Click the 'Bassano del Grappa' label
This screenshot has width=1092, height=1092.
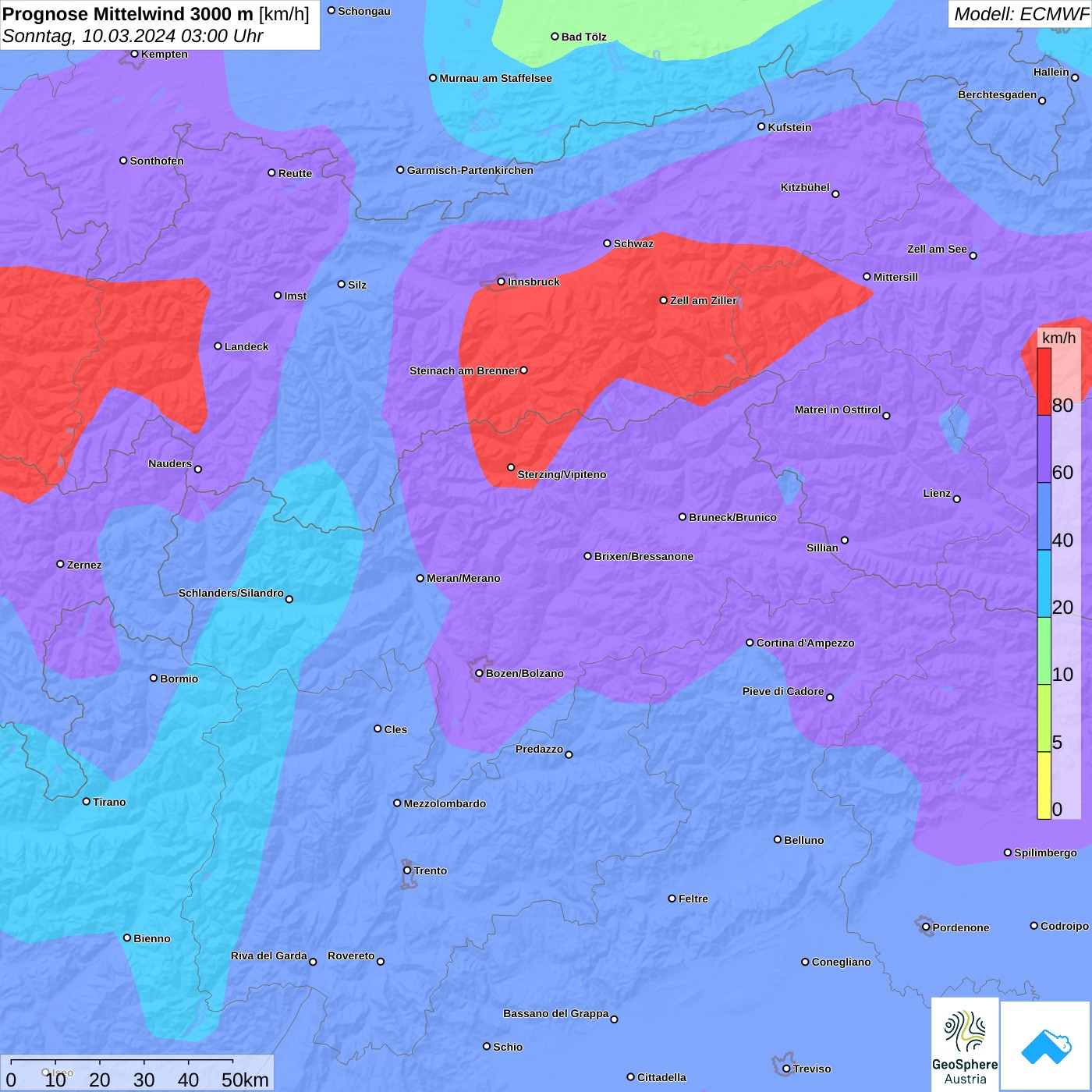tap(556, 1013)
